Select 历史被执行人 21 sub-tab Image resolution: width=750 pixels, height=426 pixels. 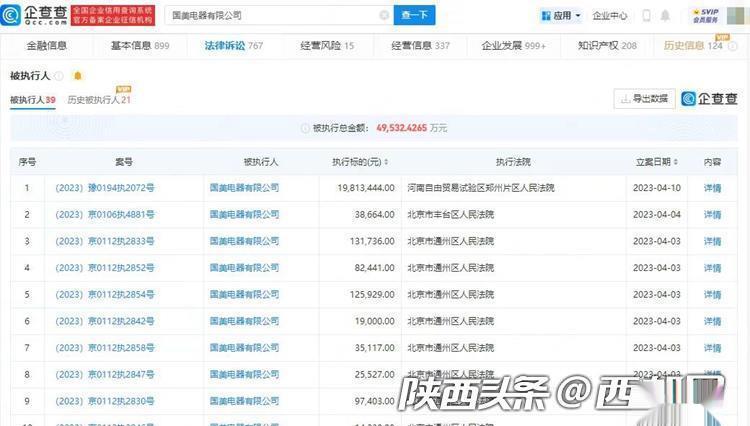point(99,100)
